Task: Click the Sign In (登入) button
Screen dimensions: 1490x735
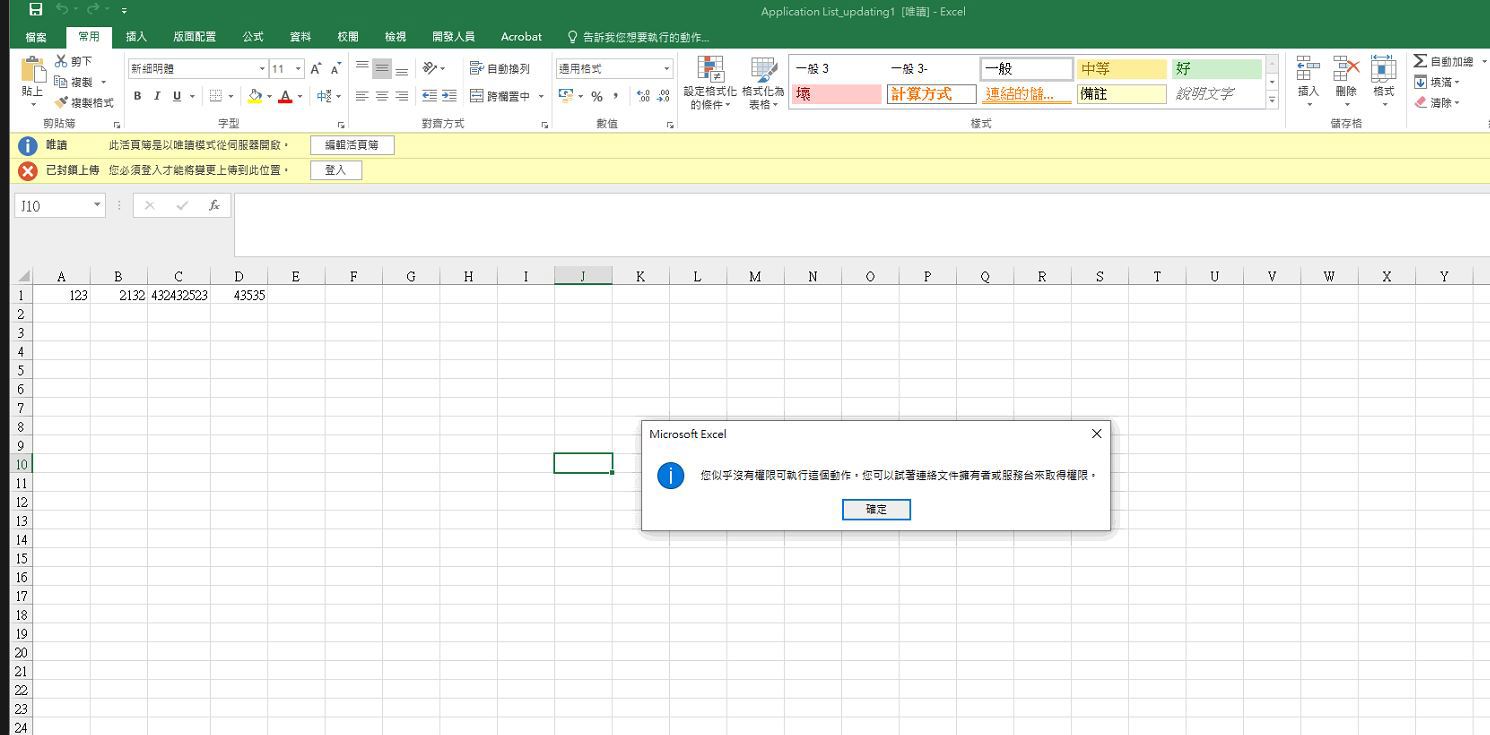Action: [335, 171]
